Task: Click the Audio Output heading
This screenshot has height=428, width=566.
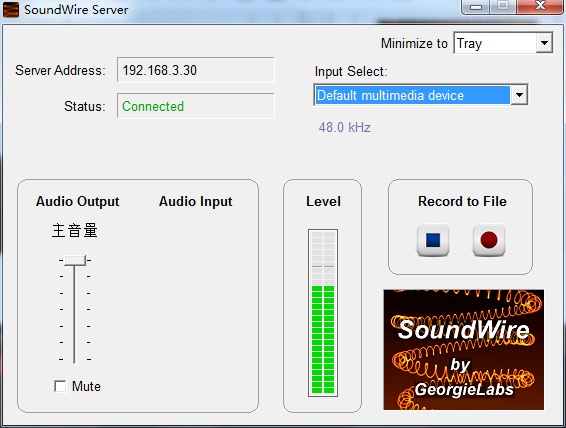Action: (x=78, y=201)
